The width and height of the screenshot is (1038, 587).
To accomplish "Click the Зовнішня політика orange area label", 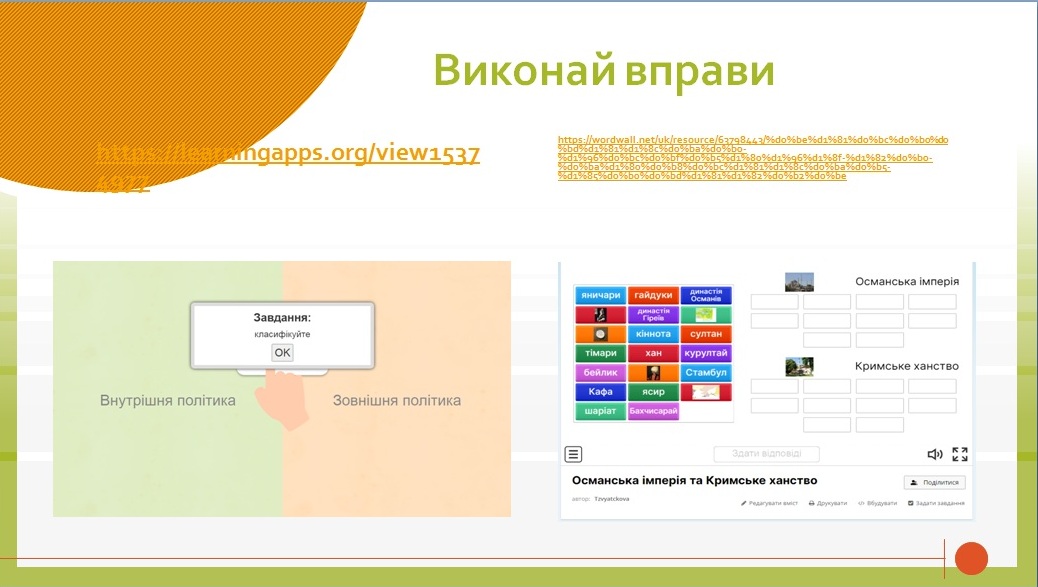I will click(397, 400).
